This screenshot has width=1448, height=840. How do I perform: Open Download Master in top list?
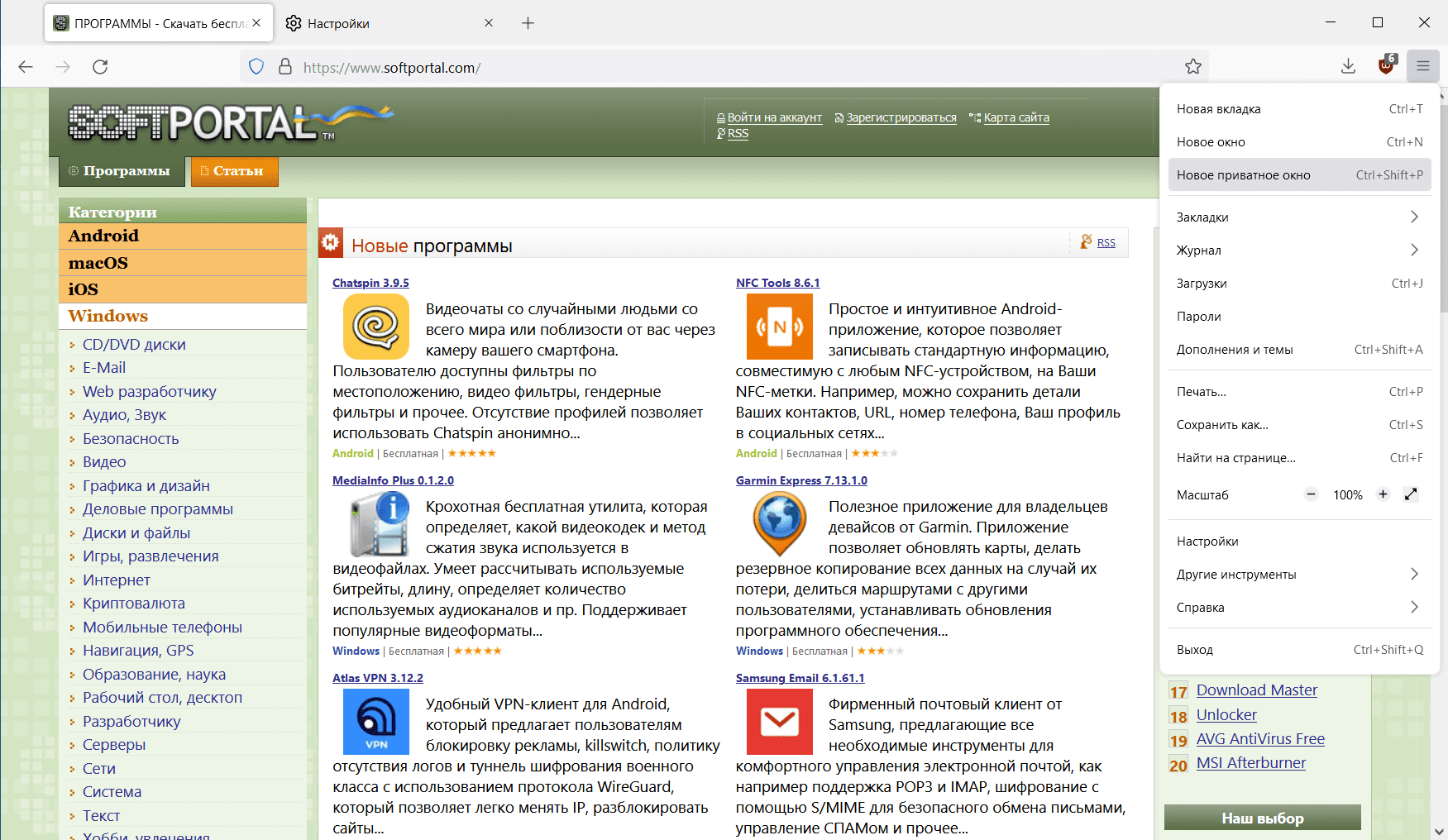(x=1257, y=690)
